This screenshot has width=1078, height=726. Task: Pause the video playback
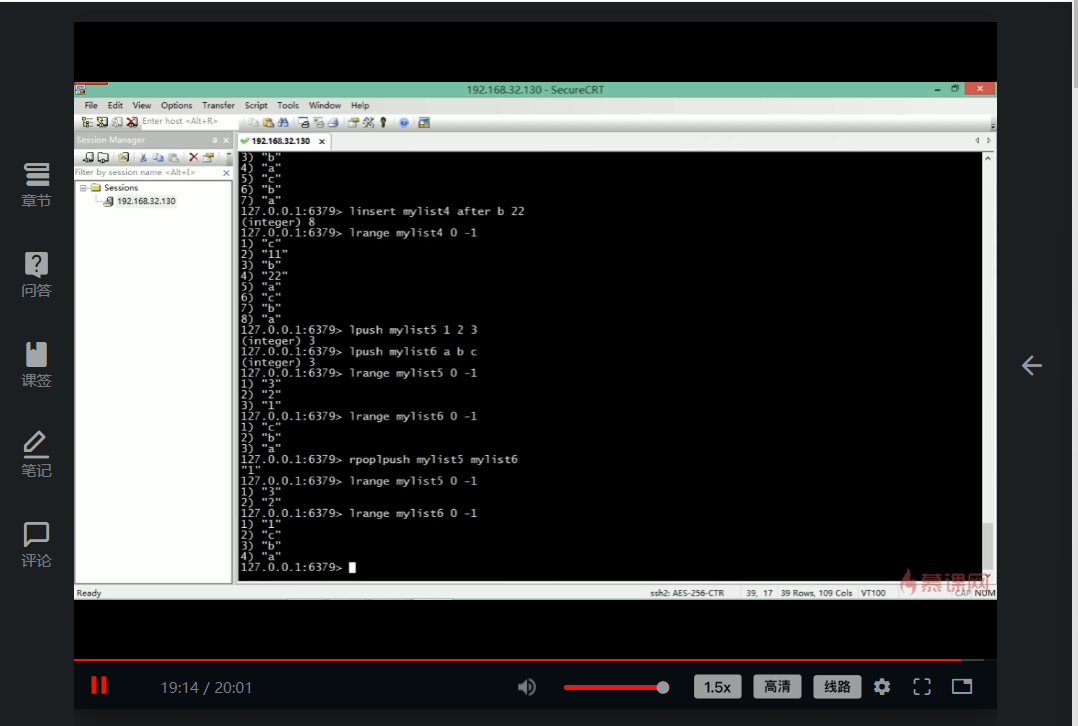pos(99,685)
